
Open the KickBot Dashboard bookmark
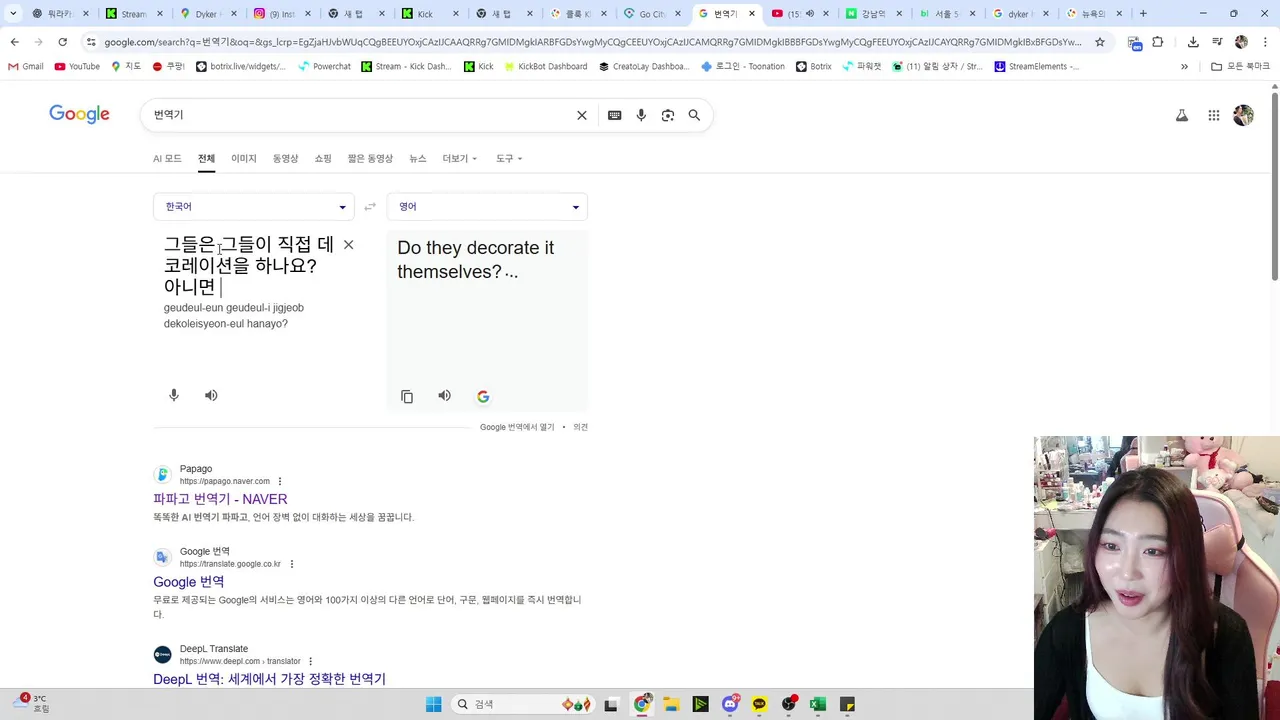pyautogui.click(x=545, y=66)
